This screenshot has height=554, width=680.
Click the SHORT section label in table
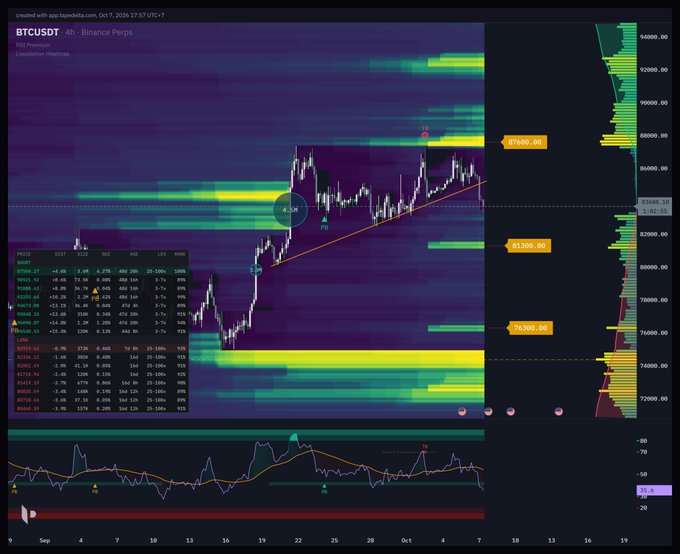coord(24,263)
